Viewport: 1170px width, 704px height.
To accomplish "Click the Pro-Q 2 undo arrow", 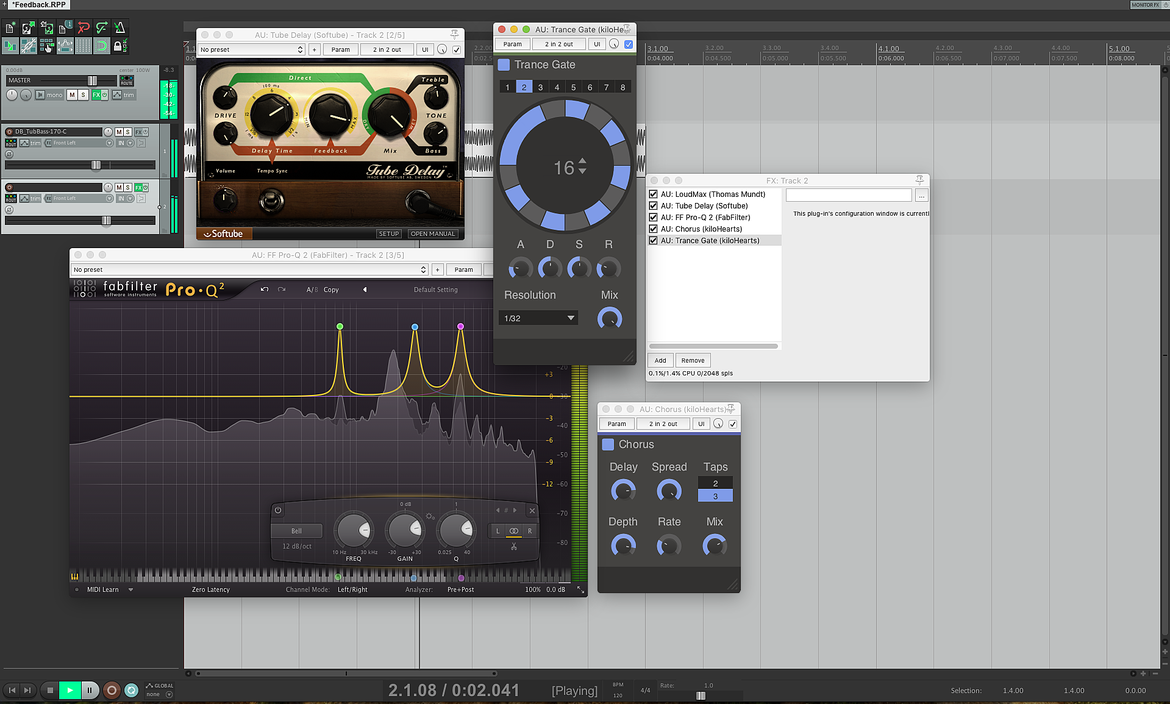I will coord(264,290).
